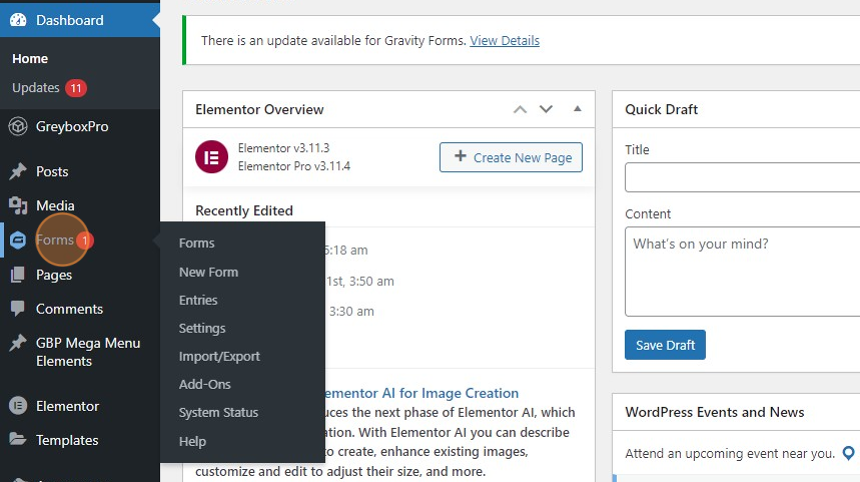
Task: Open Add-Ons submenu item
Action: click(x=205, y=384)
